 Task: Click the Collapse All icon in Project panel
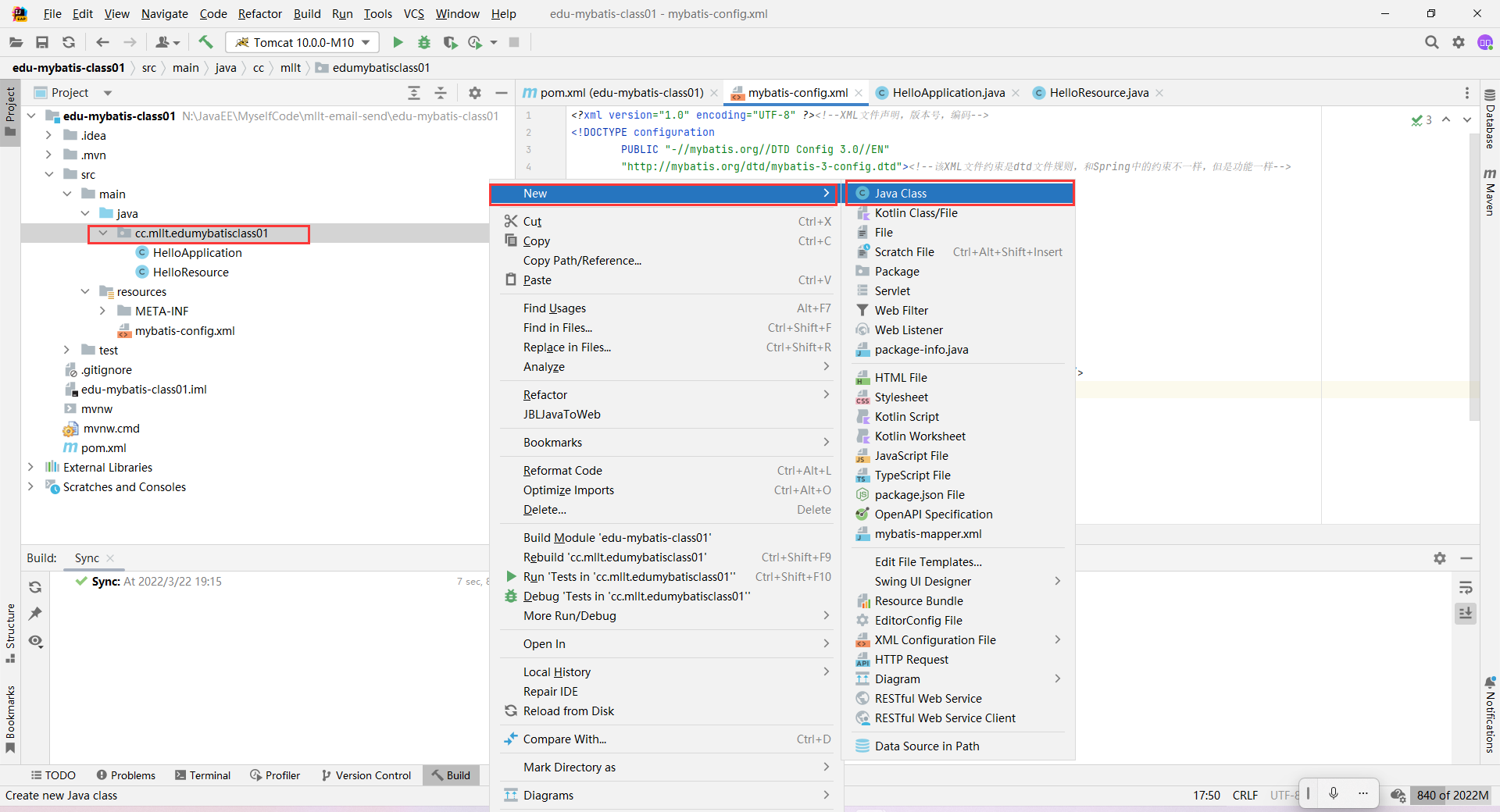[441, 93]
